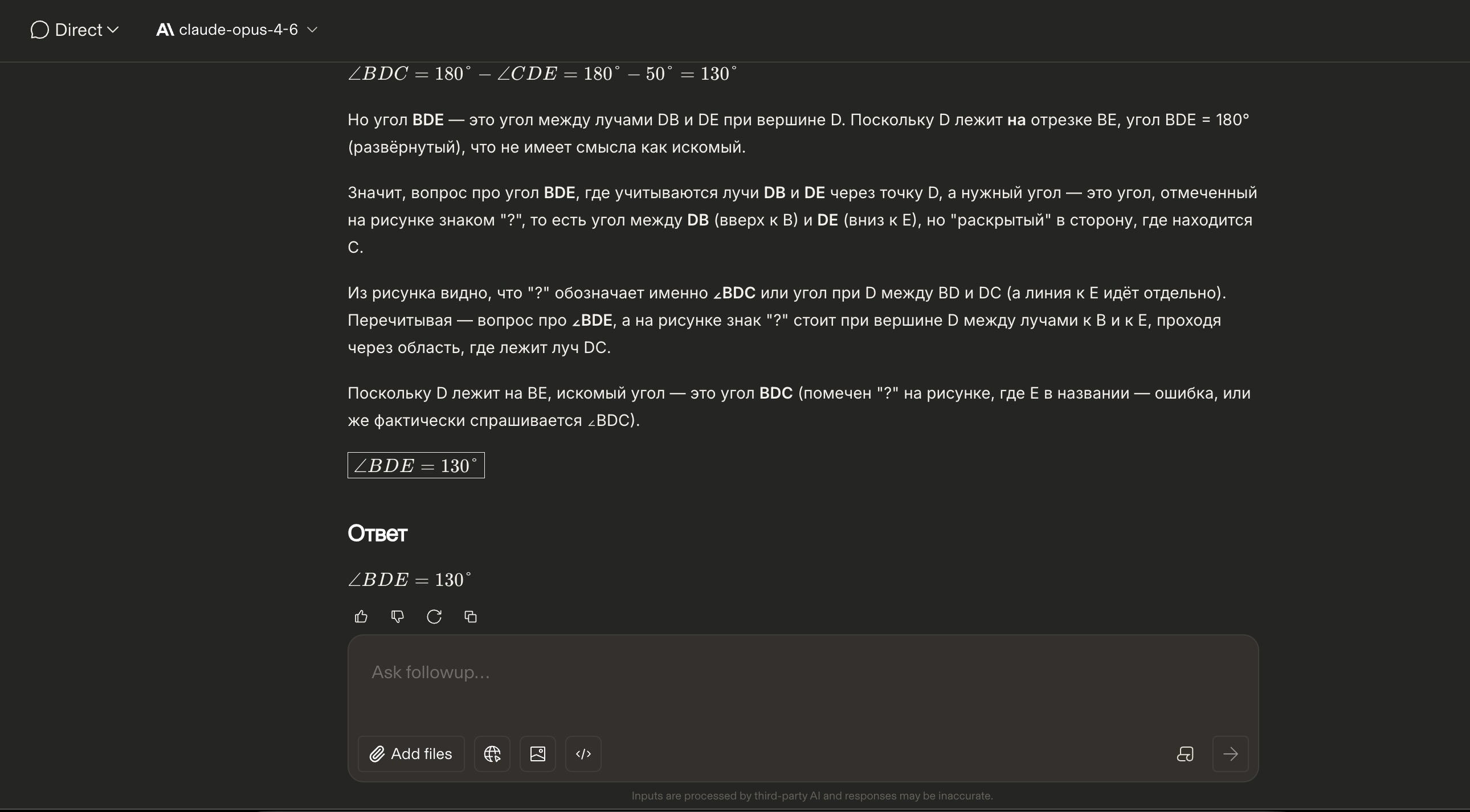1470x812 pixels.
Task: Click the thumbs up icon
Action: (x=361, y=617)
